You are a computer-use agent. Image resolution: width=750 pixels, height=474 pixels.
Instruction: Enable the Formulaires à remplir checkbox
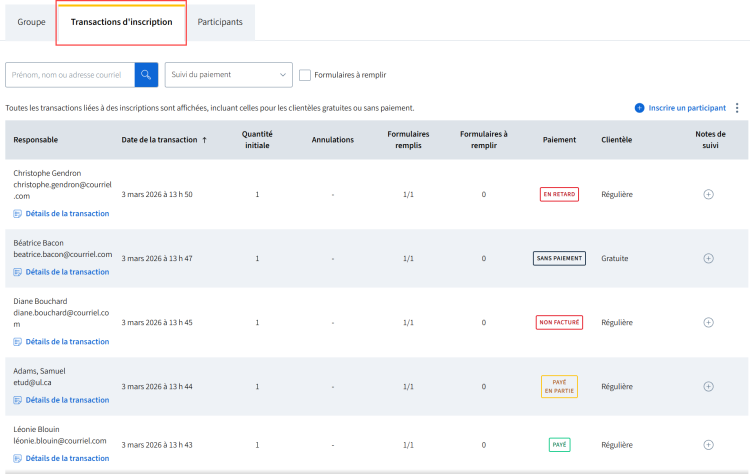click(305, 75)
